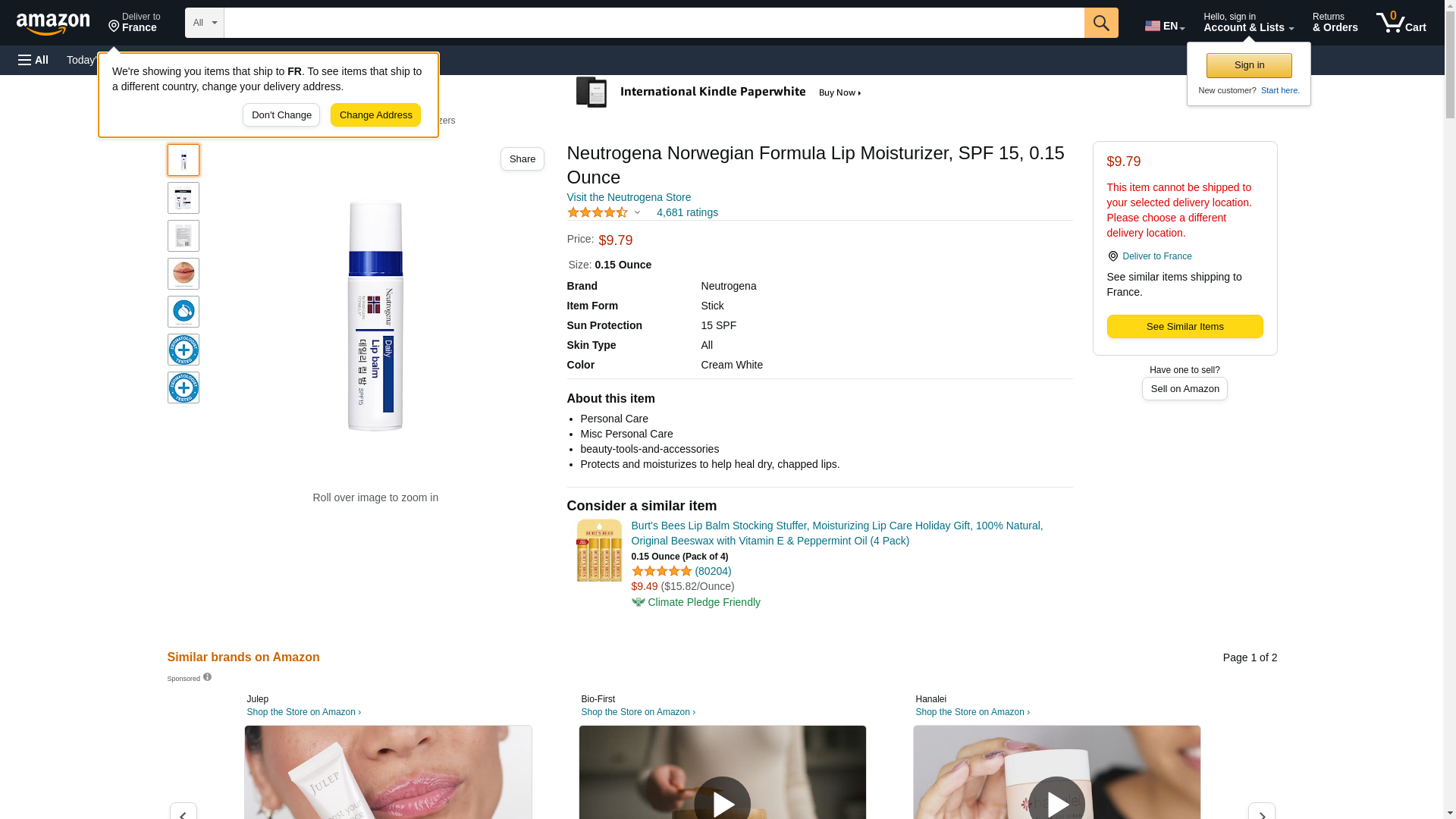The image size is (1456, 819).
Task: Click the Sell on Amazon button
Action: click(x=1185, y=388)
